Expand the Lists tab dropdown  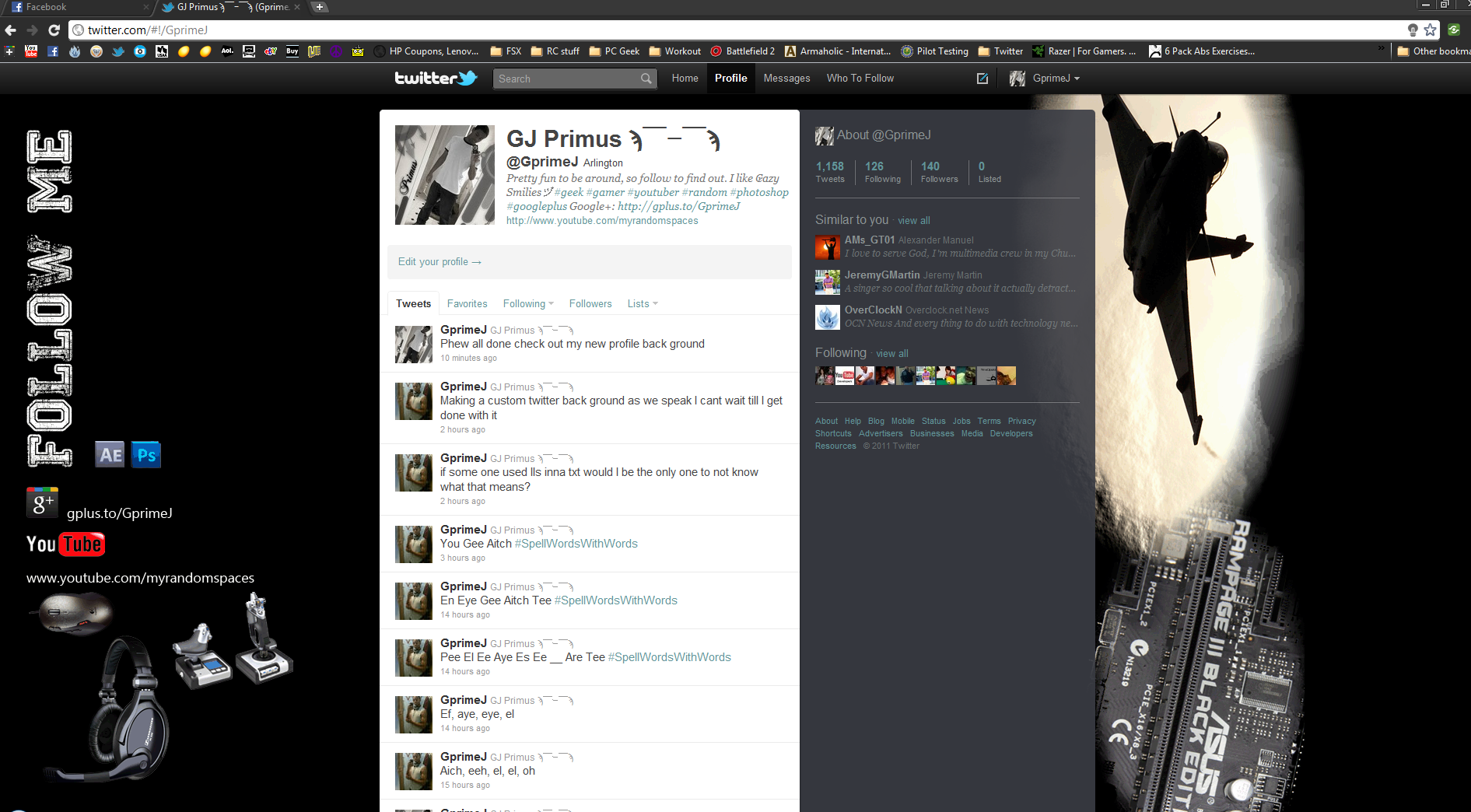coord(655,304)
